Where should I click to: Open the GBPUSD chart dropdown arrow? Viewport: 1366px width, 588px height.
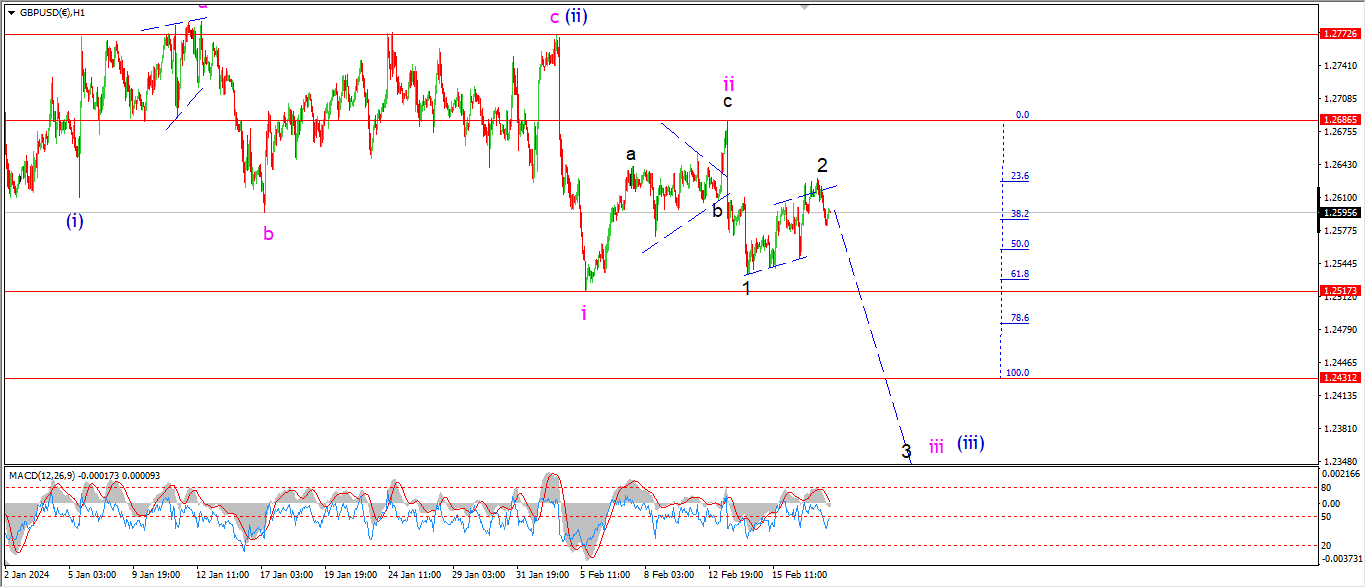click(11, 13)
